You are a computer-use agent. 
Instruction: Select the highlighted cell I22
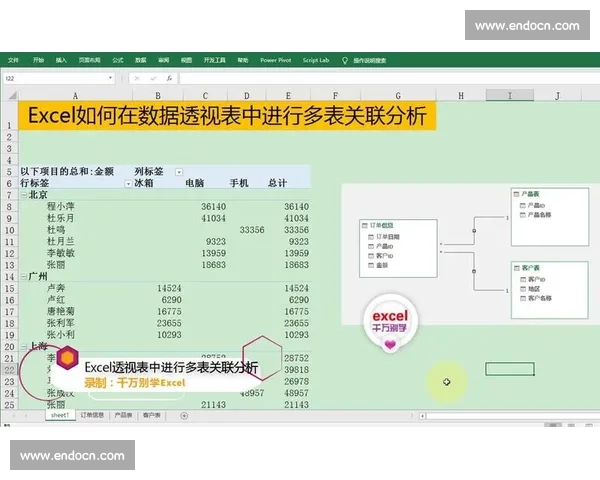(x=510, y=369)
